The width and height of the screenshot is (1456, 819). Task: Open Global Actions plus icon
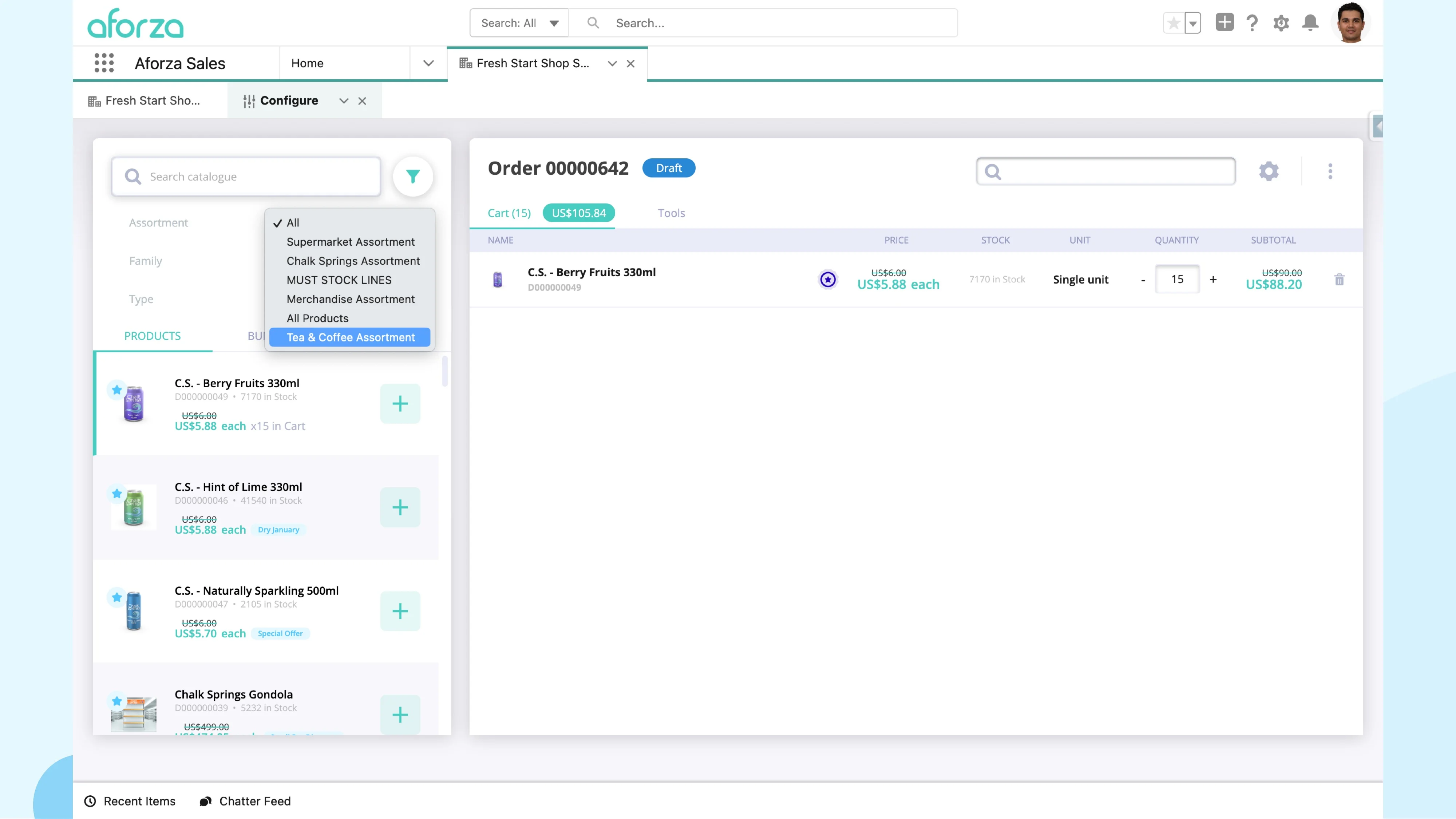[1224, 23]
